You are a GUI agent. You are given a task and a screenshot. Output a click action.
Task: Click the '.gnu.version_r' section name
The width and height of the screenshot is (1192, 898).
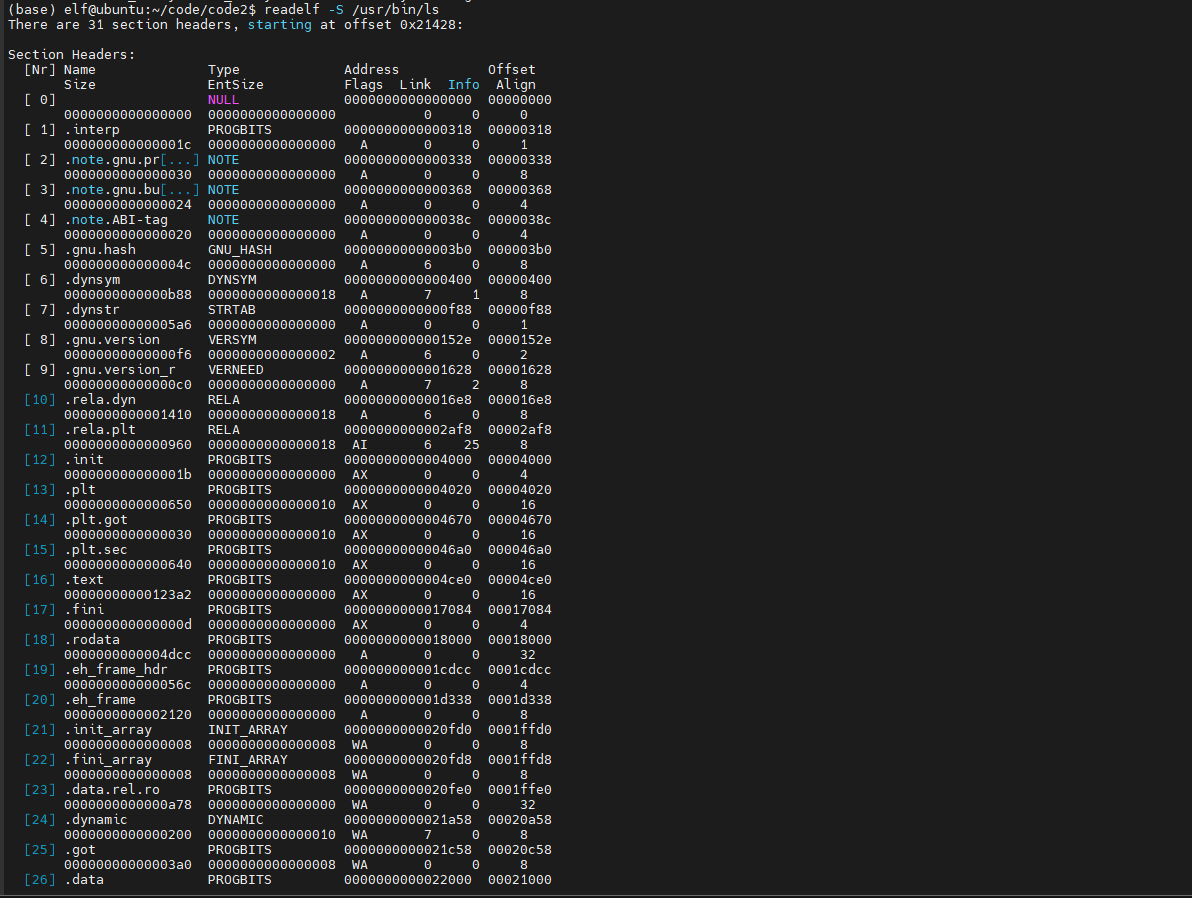tap(119, 370)
